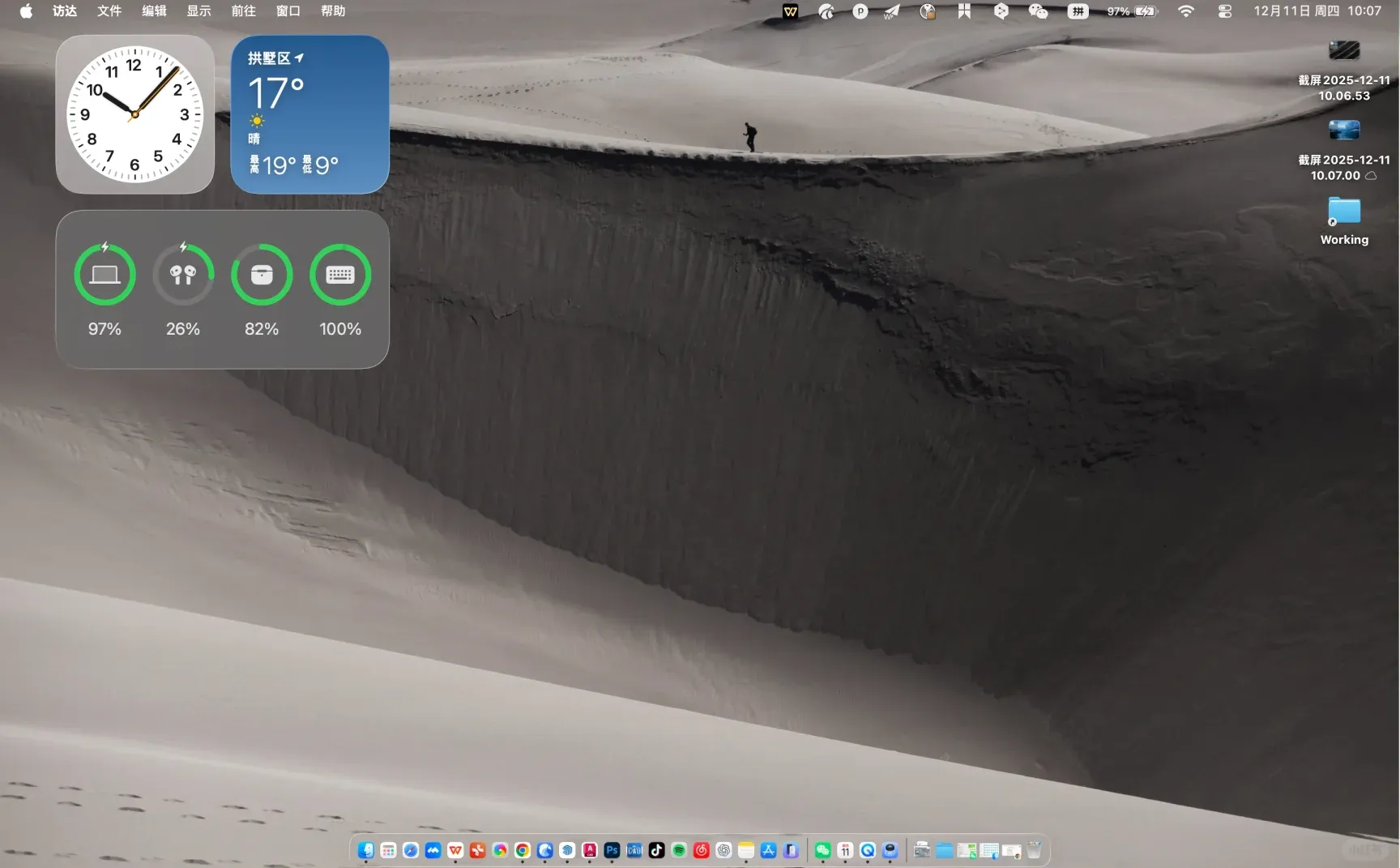The height and width of the screenshot is (868, 1400).
Task: Click the circled P menu bar icon
Action: coord(860,11)
